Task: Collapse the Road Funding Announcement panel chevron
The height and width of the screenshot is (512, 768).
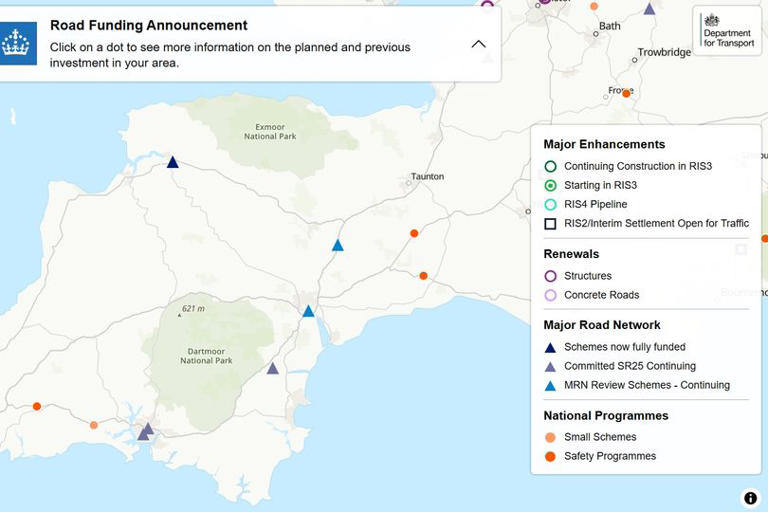Action: [478, 44]
